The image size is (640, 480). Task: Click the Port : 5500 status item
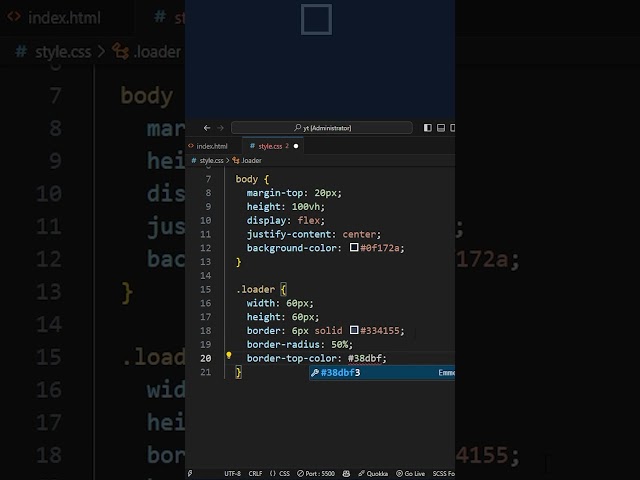tap(316, 473)
